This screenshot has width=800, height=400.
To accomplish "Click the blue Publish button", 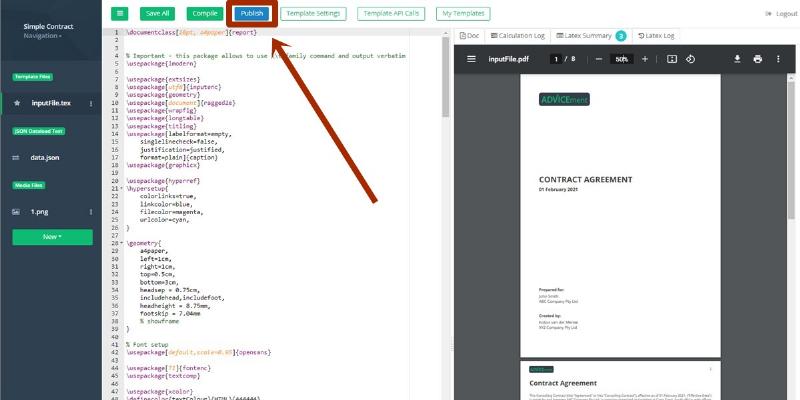I will tap(252, 14).
